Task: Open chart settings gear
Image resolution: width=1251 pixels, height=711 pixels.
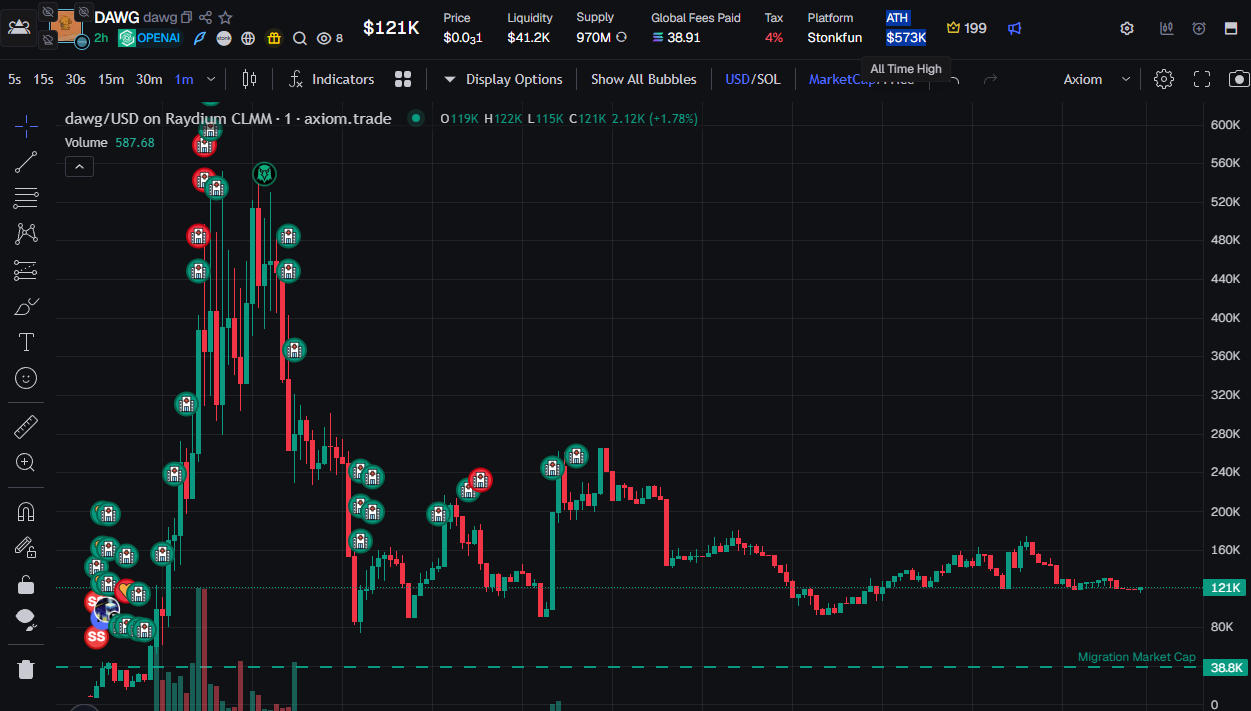Action: [x=1164, y=79]
